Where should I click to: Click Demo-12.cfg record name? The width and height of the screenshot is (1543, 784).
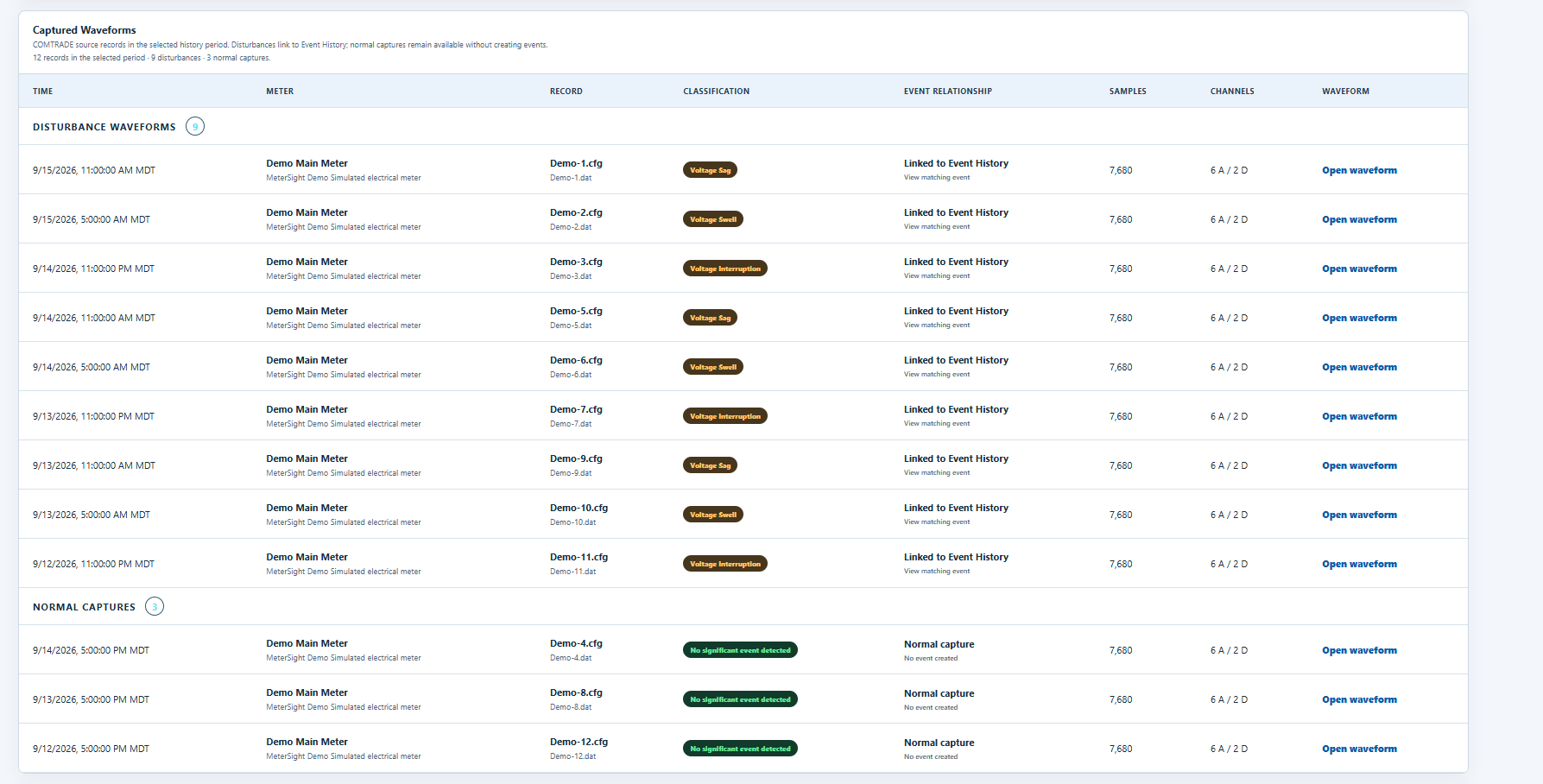click(579, 742)
